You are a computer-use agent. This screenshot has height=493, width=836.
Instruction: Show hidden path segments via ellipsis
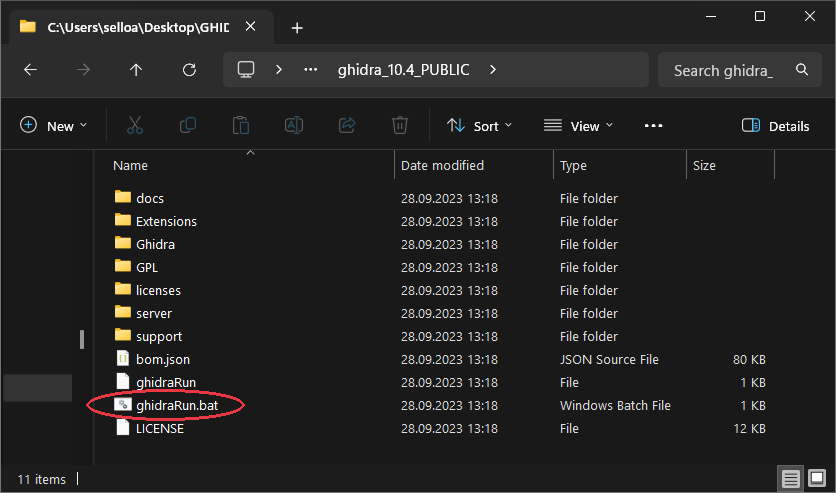click(x=310, y=70)
